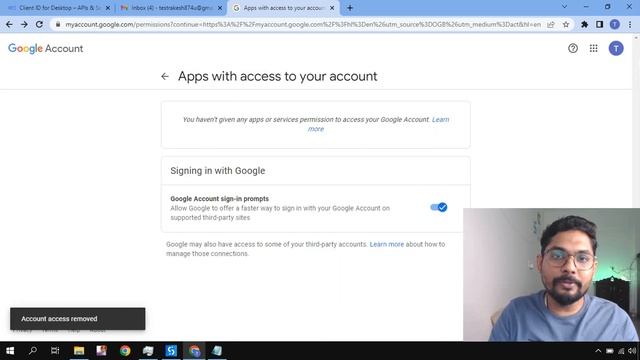Close the Apps with access tab
The height and width of the screenshot is (360, 640).
coord(332,8)
